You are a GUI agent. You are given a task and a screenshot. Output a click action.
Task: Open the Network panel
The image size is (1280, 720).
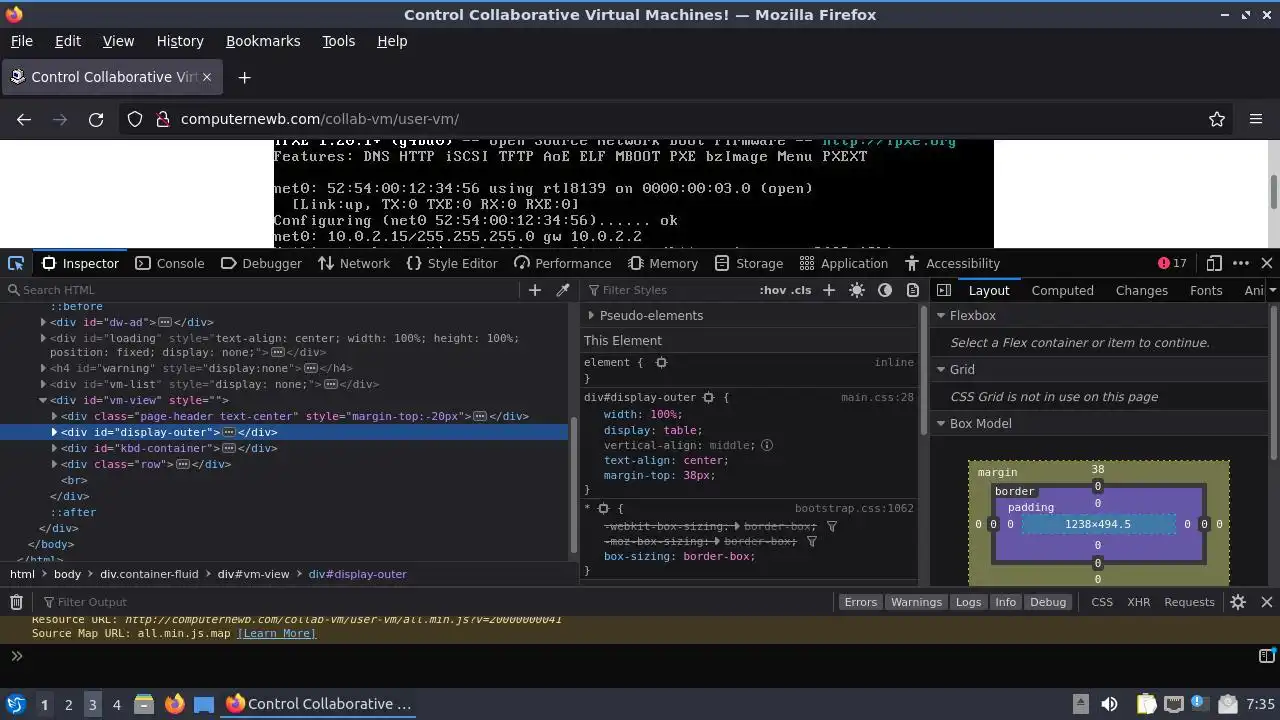pyautogui.click(x=353, y=263)
